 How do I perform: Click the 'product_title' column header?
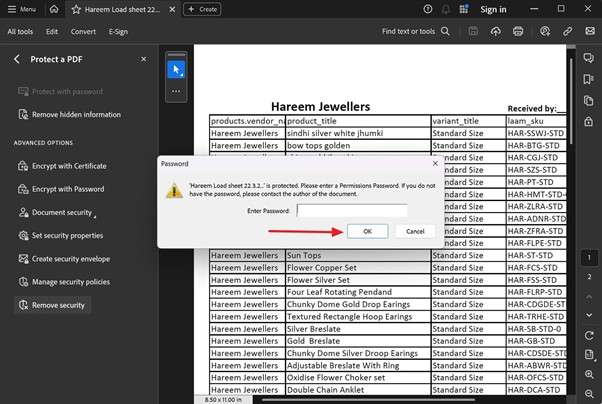click(x=358, y=121)
